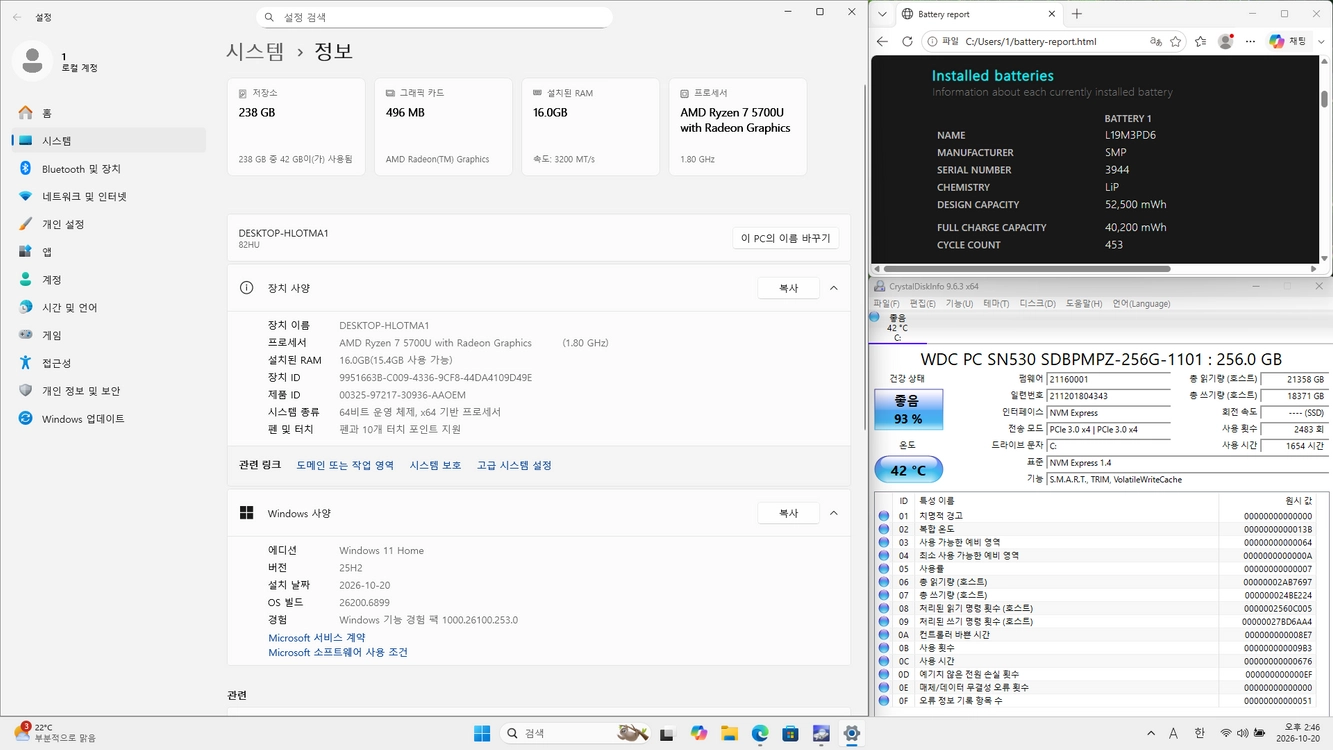The height and width of the screenshot is (750, 1333).
Task: Refresh the Battery report page in Edge
Action: (x=907, y=42)
